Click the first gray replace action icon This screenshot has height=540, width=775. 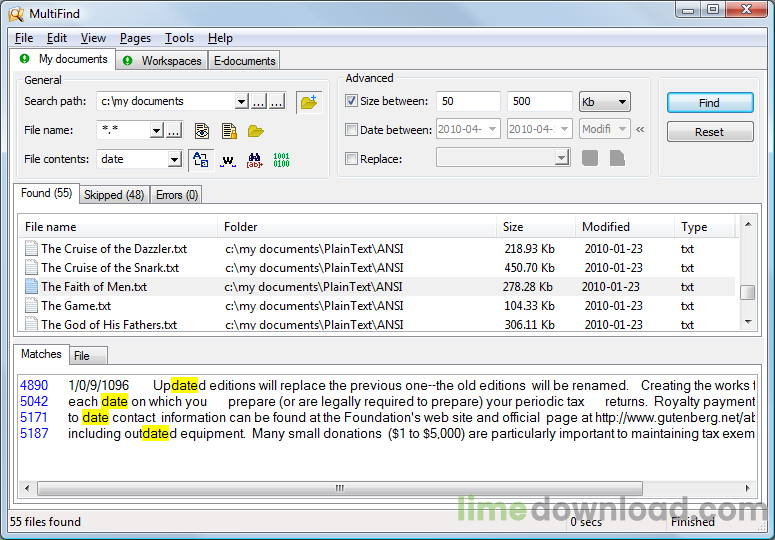[x=590, y=158]
